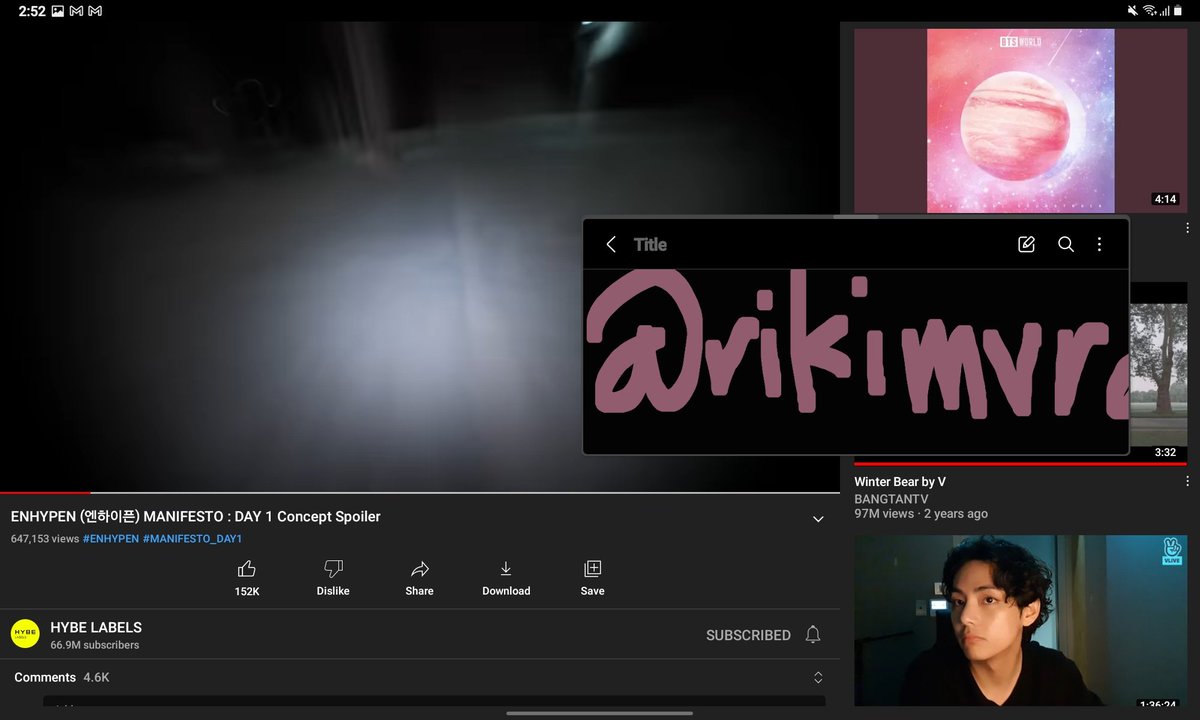Tap the bottom navigation gesture bar

tap(600, 713)
